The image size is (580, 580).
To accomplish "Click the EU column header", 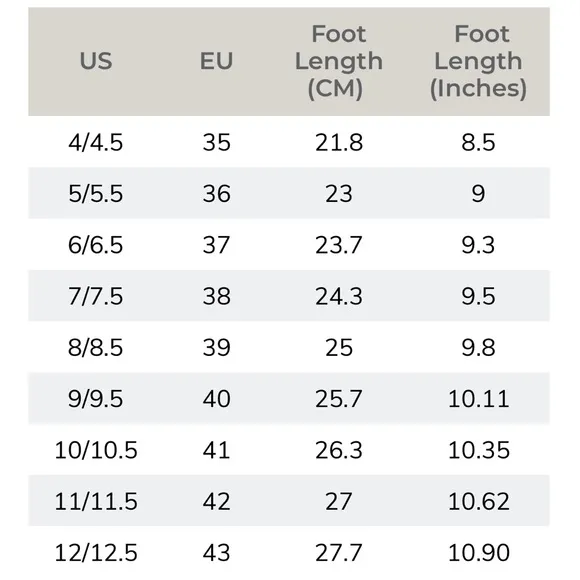I will (x=216, y=61).
